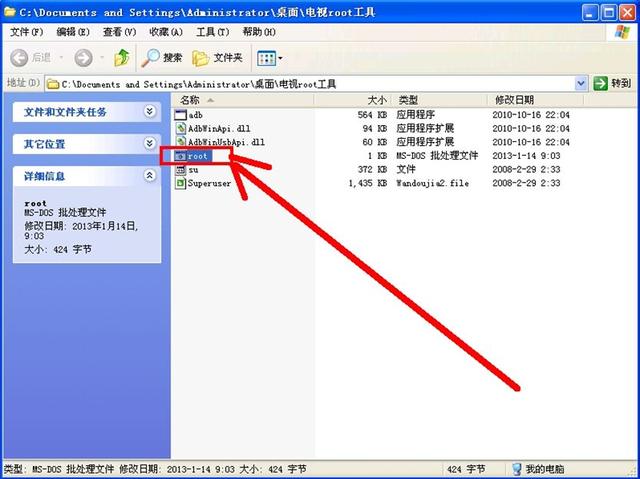The image size is (640, 479).
Task: Click the Go (转到) button
Action: 612,84
